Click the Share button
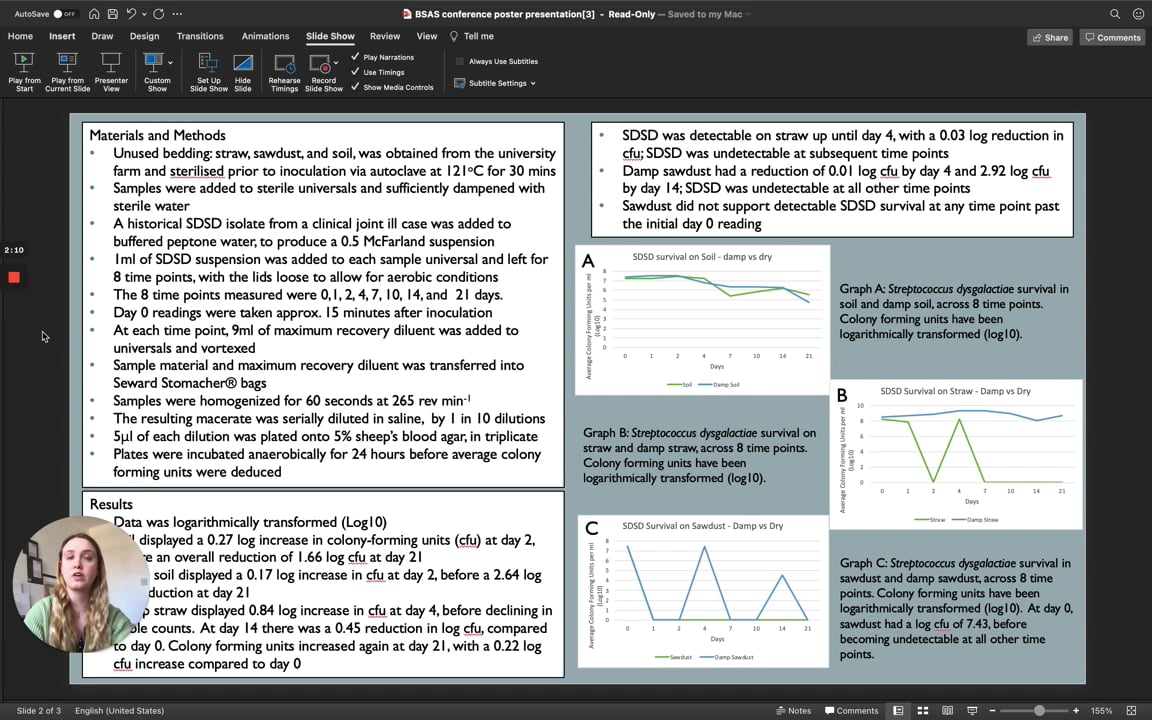The width and height of the screenshot is (1152, 720). (1049, 37)
